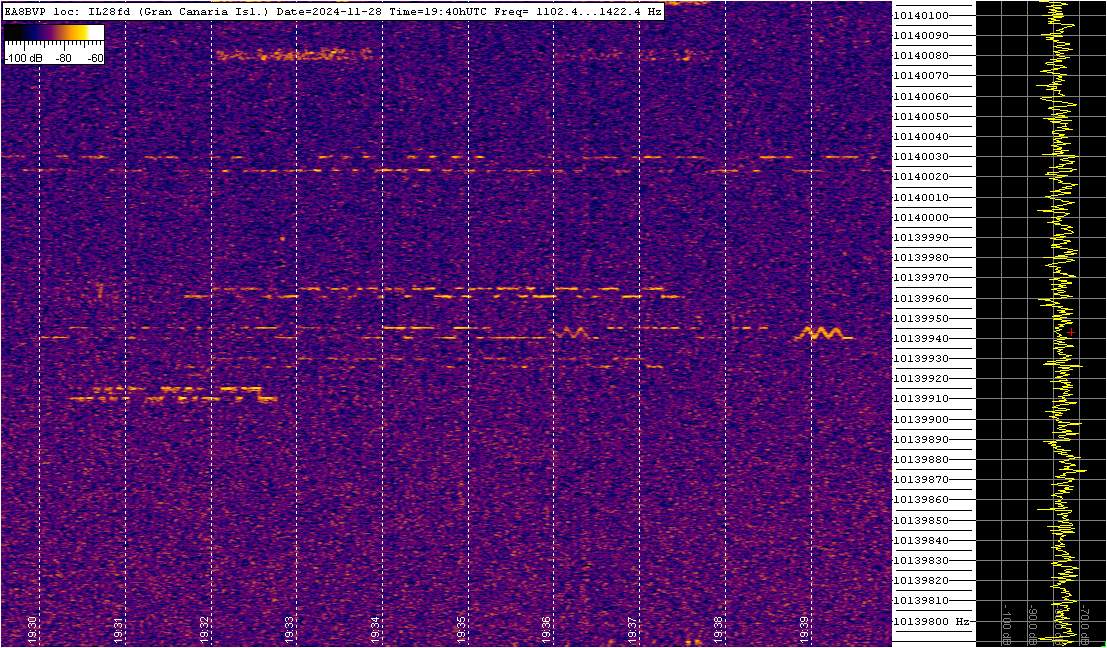Click the 10140020 frequency label
The height and width of the screenshot is (648, 1107).
921,177
